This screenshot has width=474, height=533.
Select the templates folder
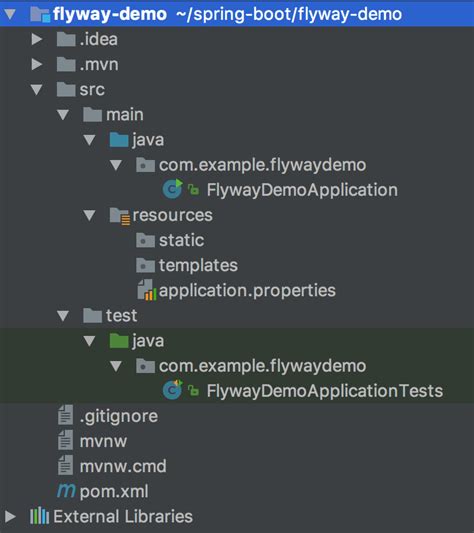pos(187,265)
